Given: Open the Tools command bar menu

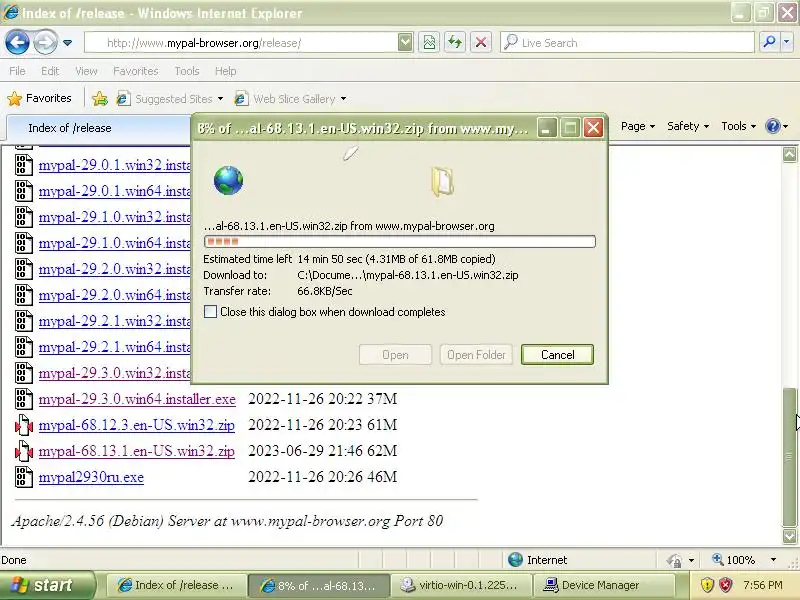Looking at the screenshot, I should click(738, 126).
